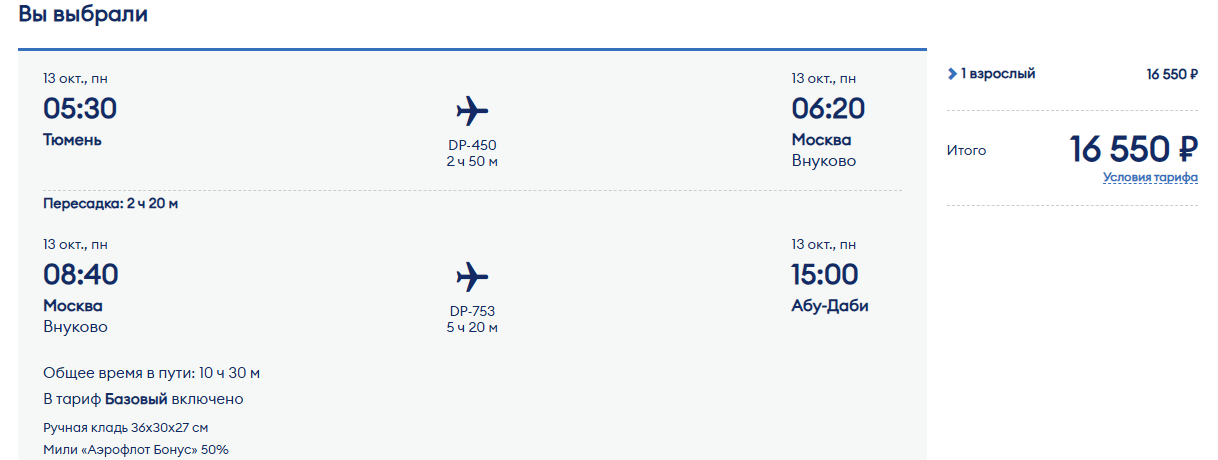Select the flight number DP-753 label

[x=472, y=311]
